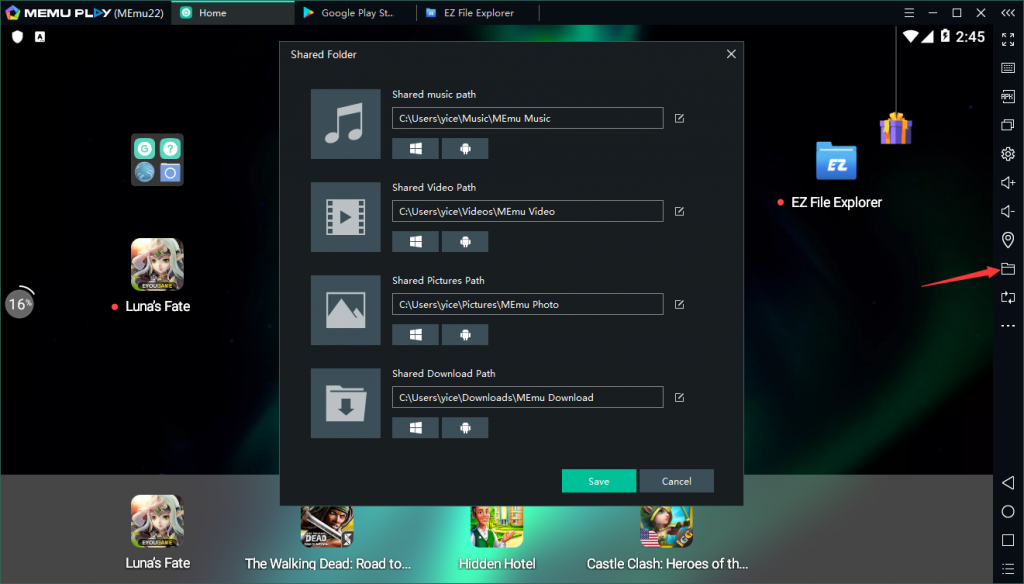This screenshot has width=1024, height=584.
Task: Click the settings gear in right sidebar
Action: pos(1008,154)
